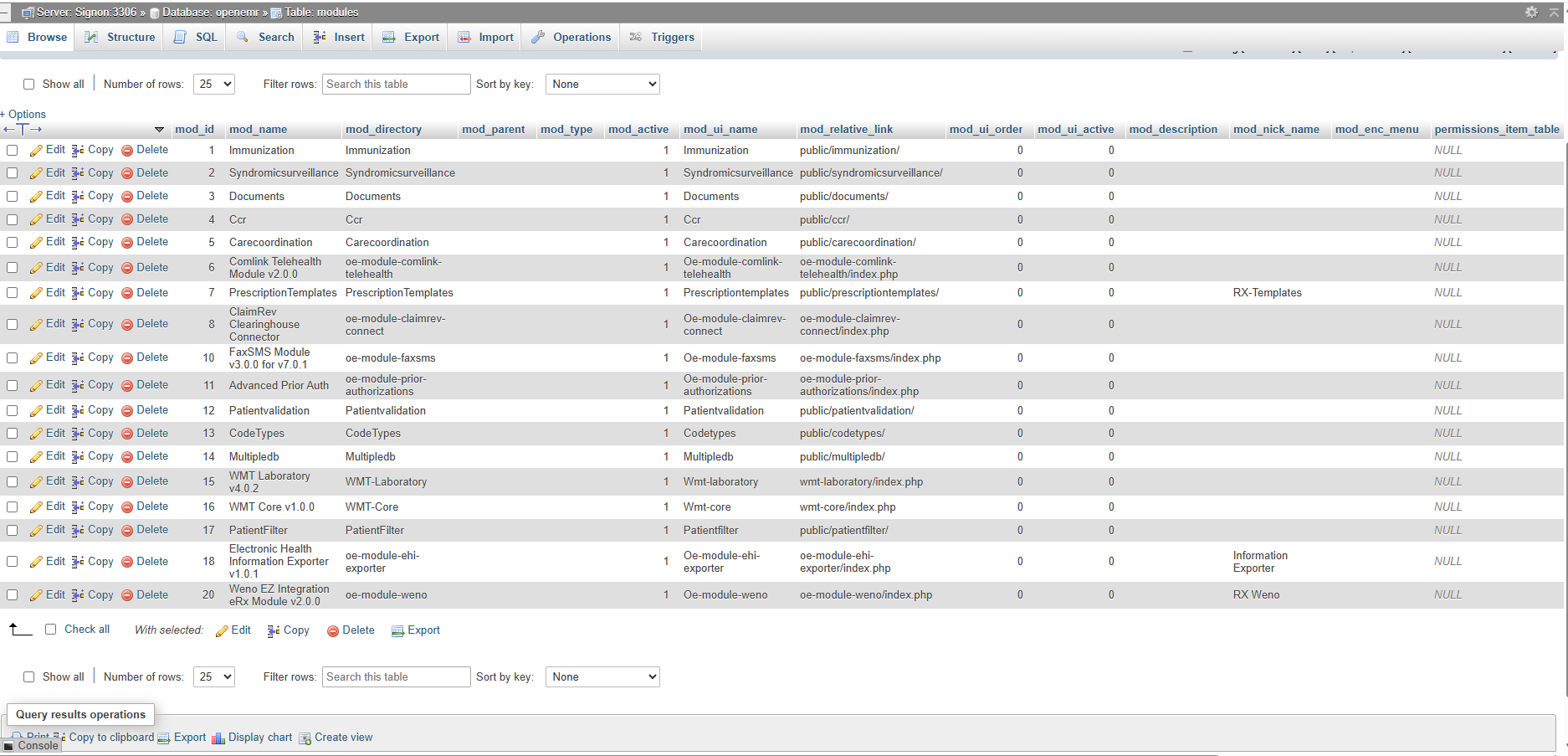Click the Export icon next to With selected

(397, 631)
